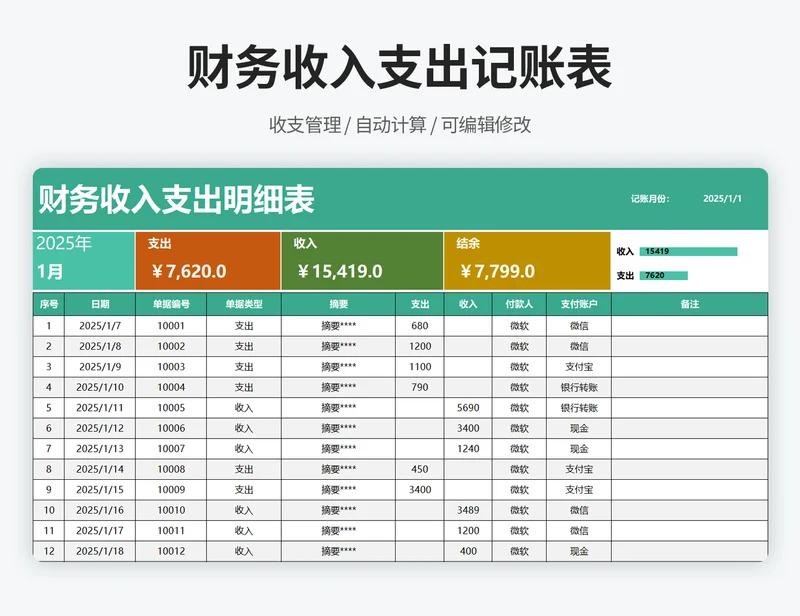Viewport: 800px width, 616px height.
Task: Select the 收入 column header
Action: pos(468,304)
